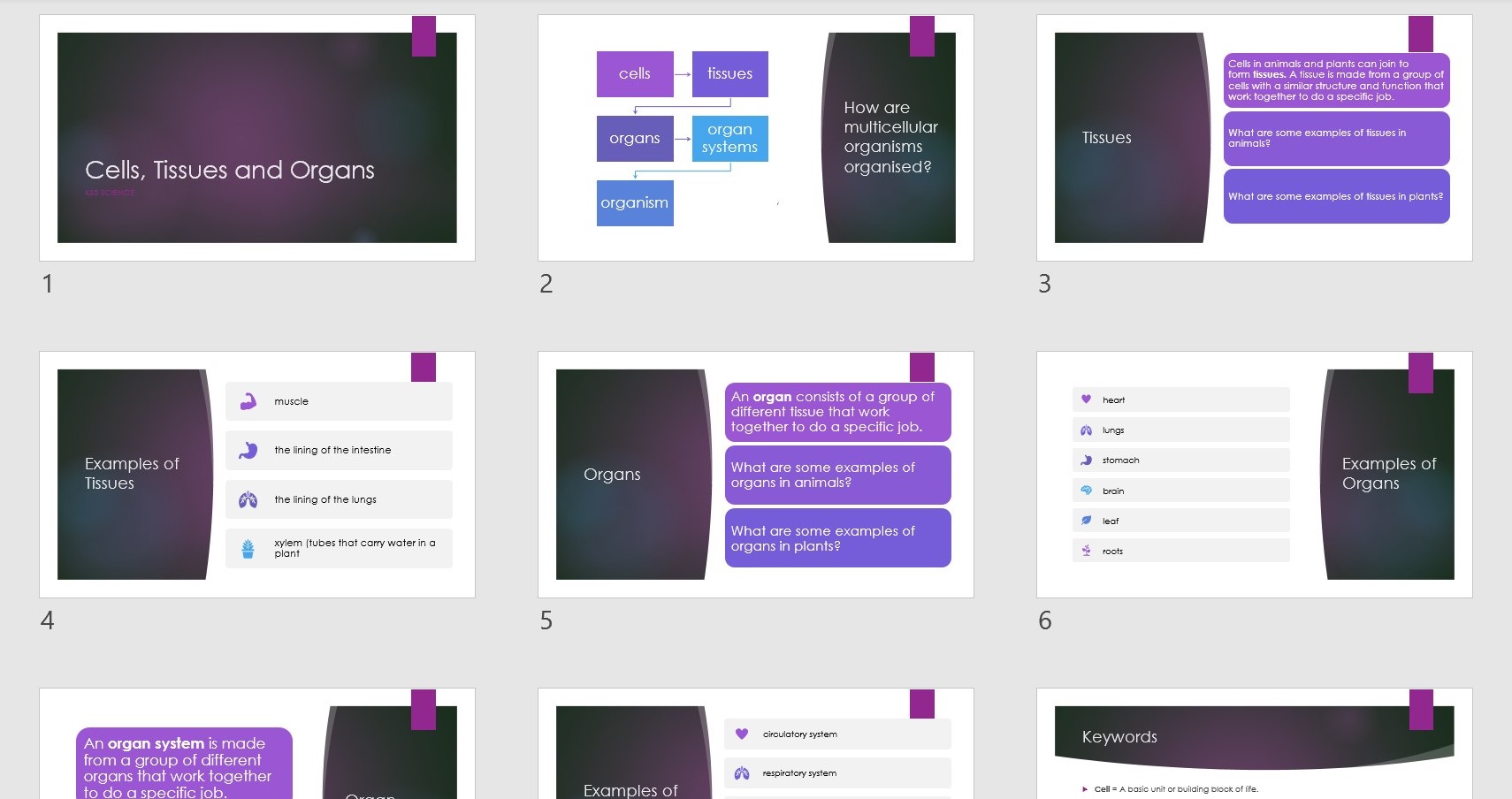Screen dimensions: 1512x799
Task: Click the 'tissues' flowchart box
Action: pos(729,74)
